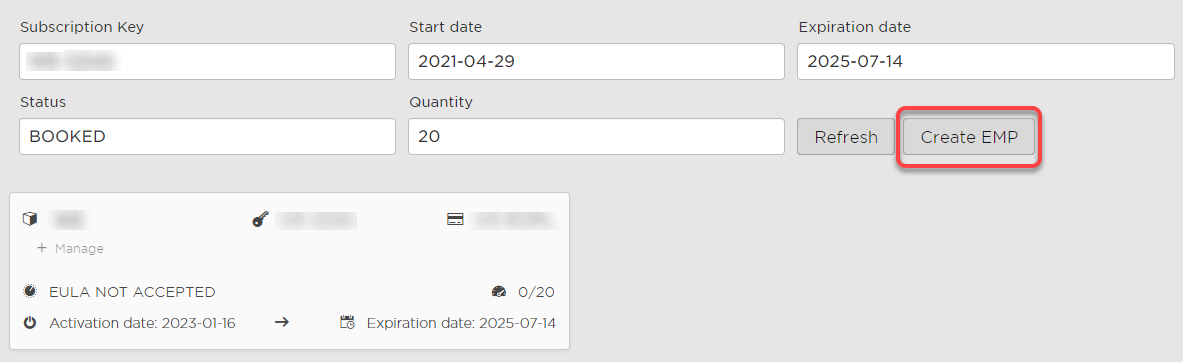Click the Refresh button

point(846,137)
